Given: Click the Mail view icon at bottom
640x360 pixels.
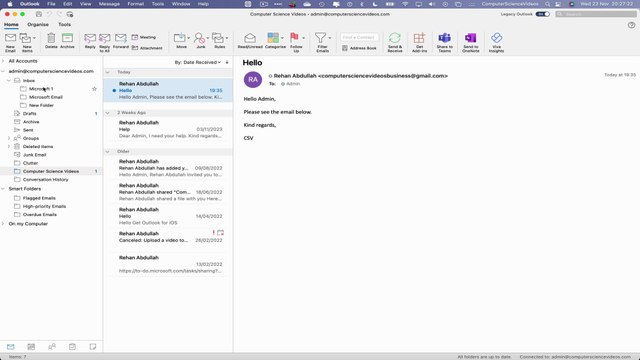Looking at the screenshot, I should point(11,347).
